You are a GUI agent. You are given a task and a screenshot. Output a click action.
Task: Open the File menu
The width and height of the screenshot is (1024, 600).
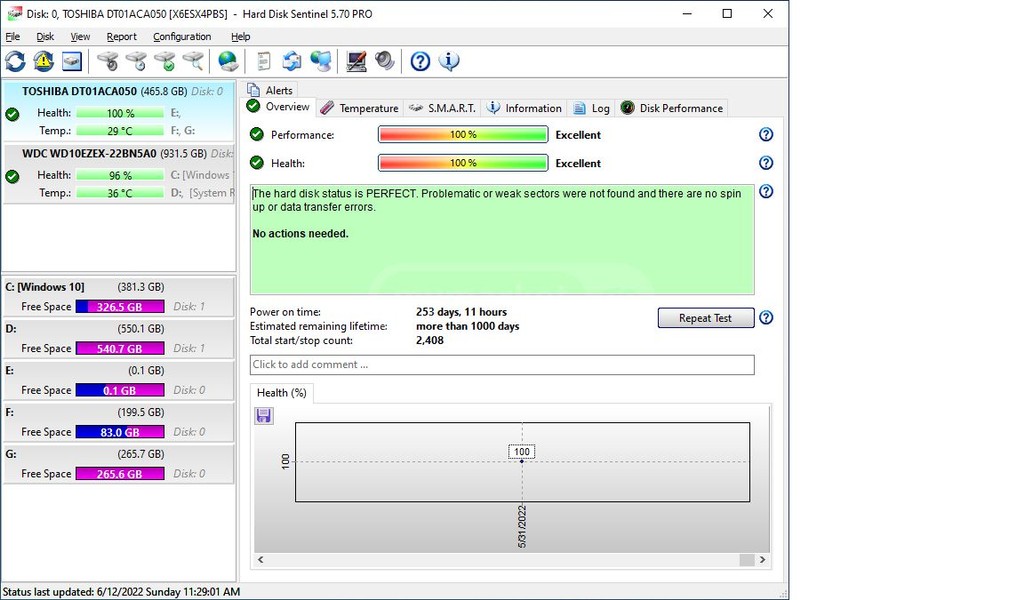click(12, 37)
